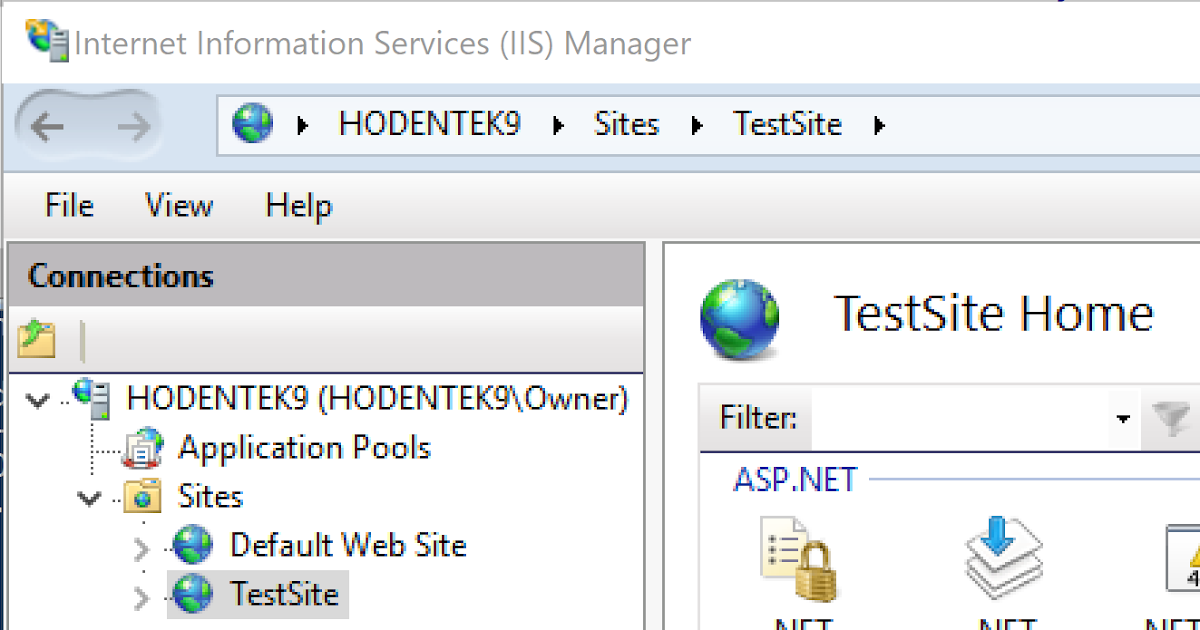Open the Filter dropdown arrow

point(1122,419)
